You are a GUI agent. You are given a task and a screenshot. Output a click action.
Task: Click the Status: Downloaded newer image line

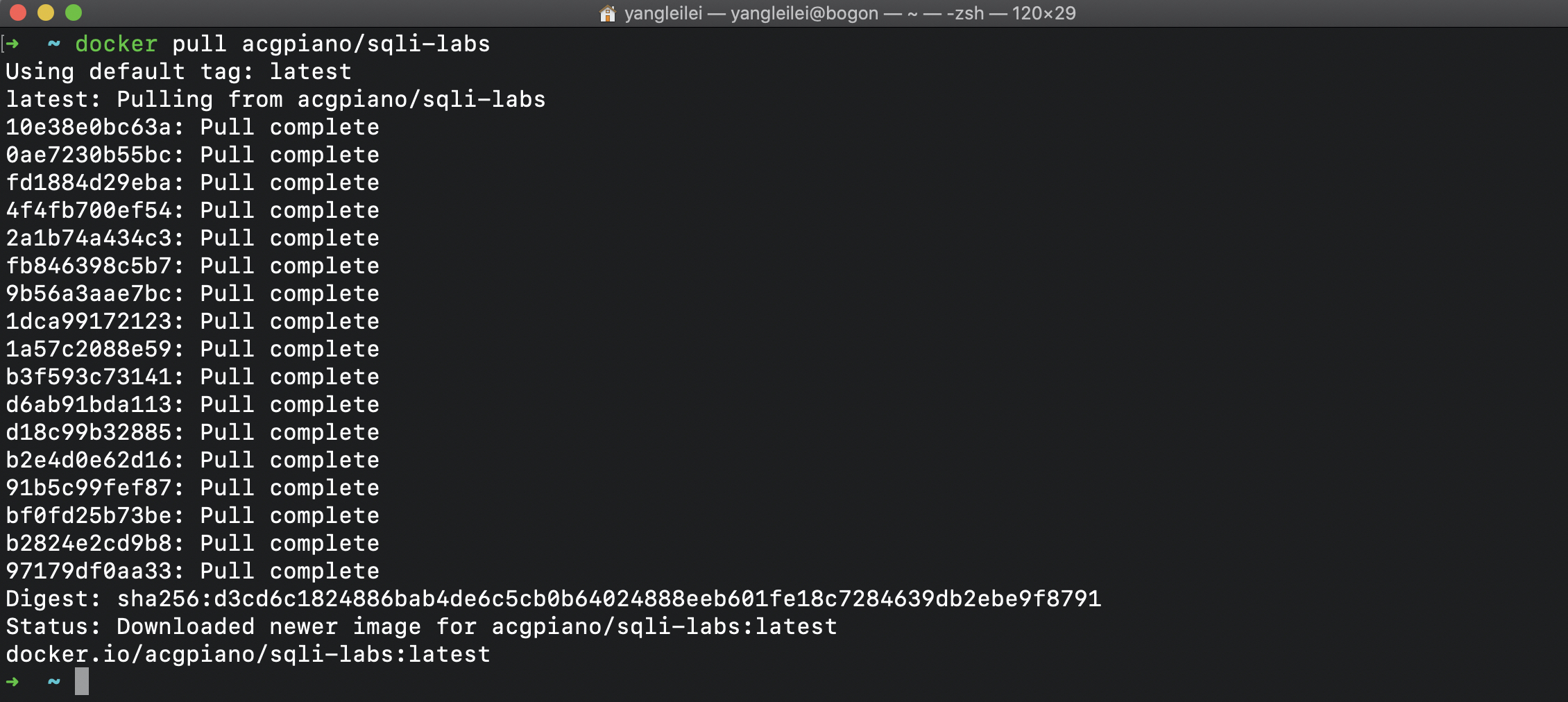[422, 626]
